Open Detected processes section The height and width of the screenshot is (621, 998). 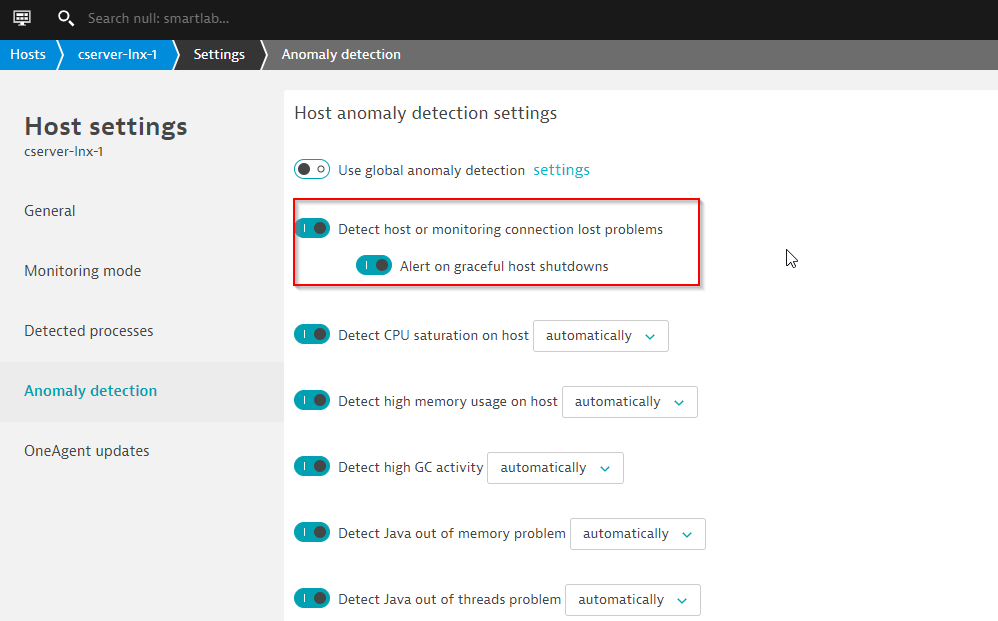(89, 331)
